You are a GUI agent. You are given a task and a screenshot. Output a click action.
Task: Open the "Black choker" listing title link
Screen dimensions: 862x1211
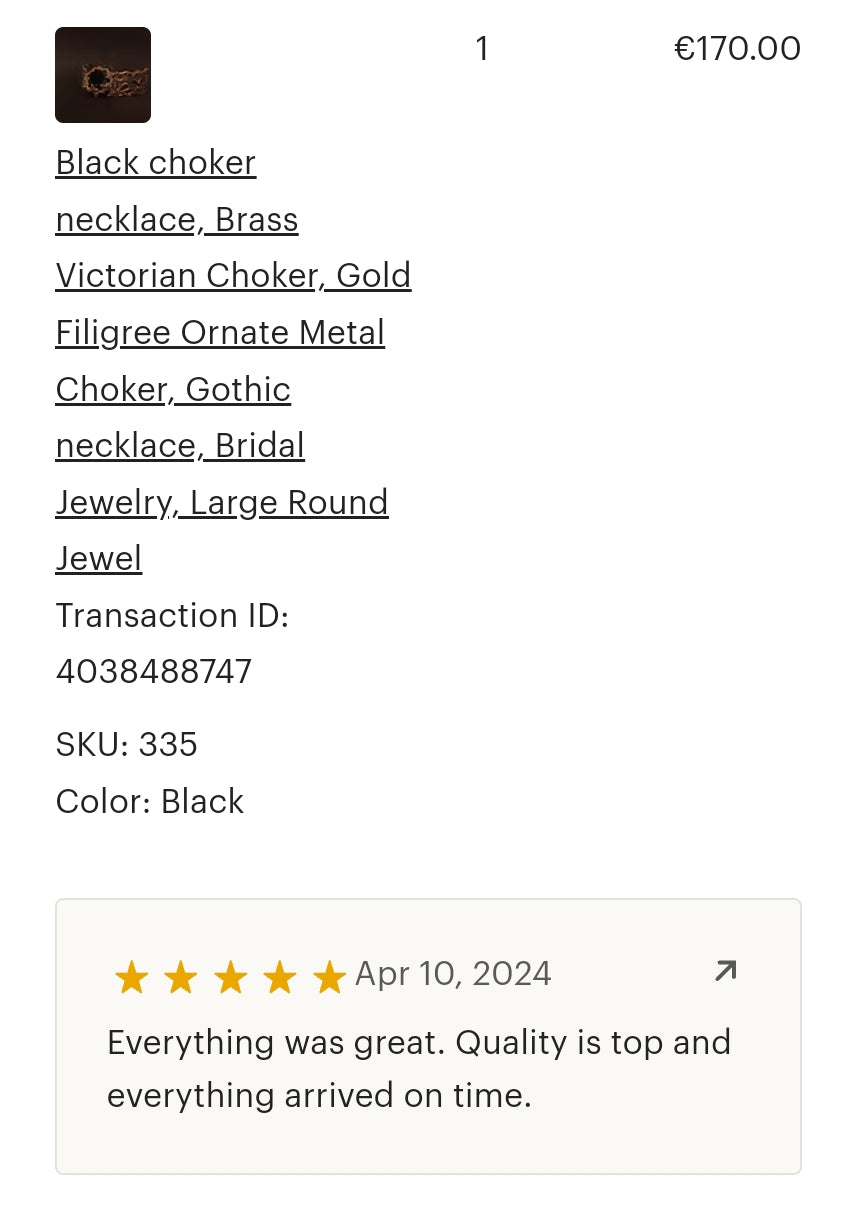[156, 162]
